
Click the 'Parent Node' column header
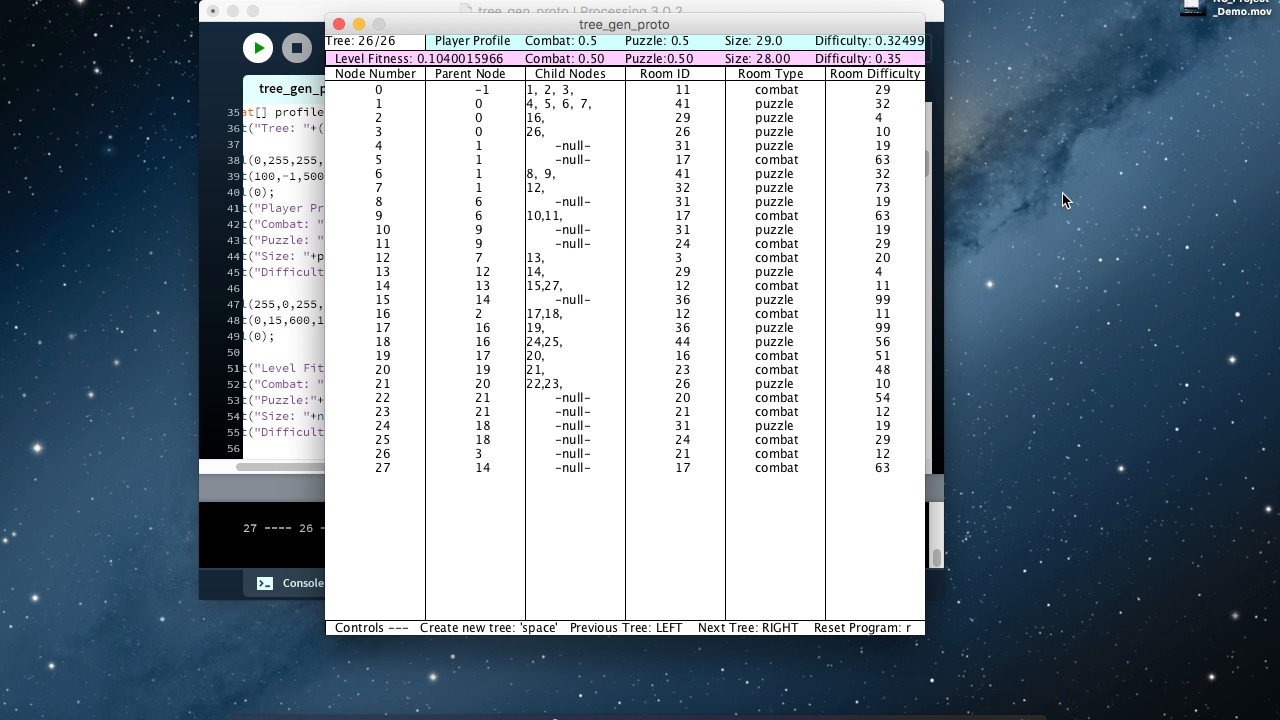[470, 74]
